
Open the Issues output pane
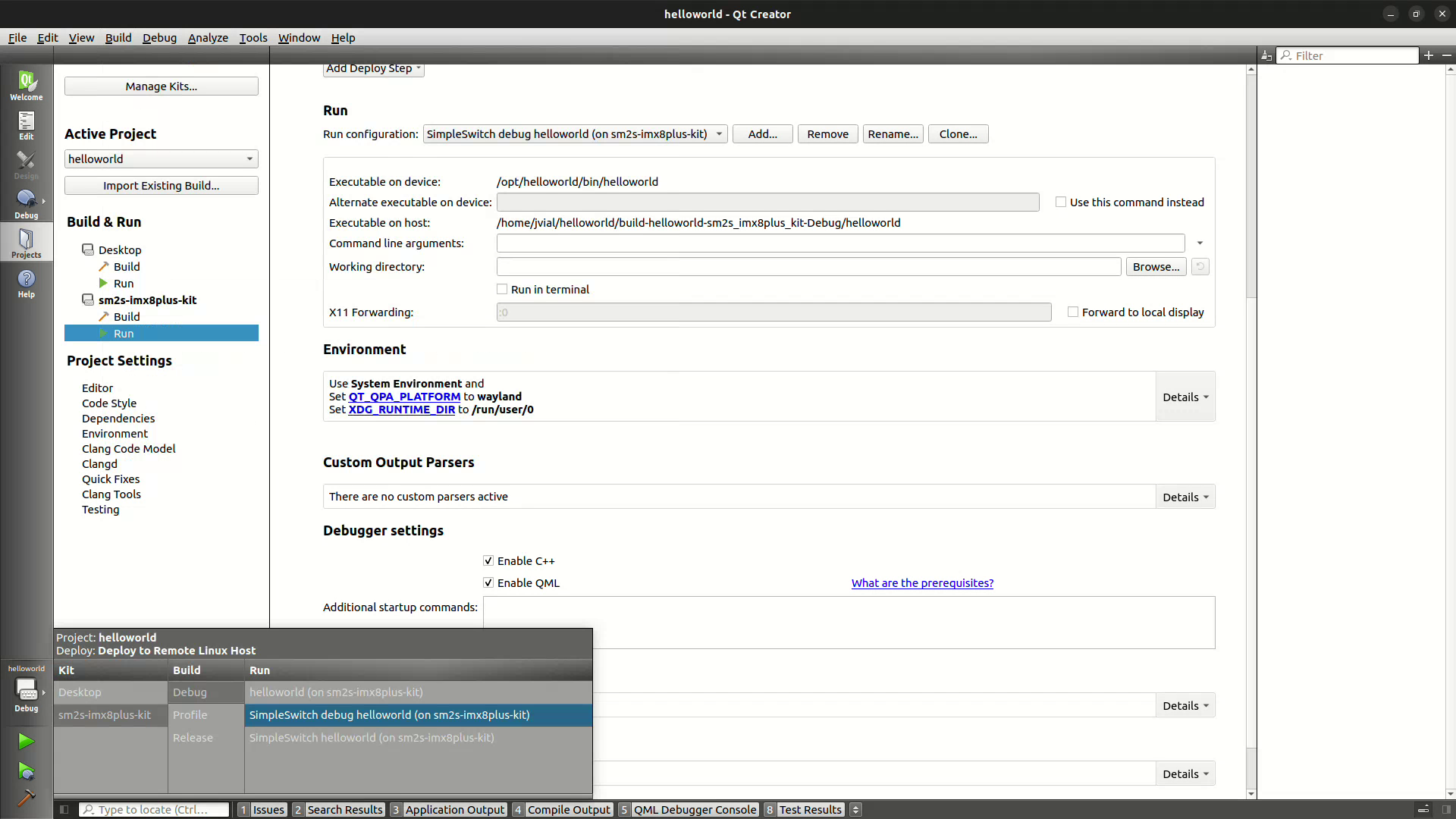coord(262,810)
